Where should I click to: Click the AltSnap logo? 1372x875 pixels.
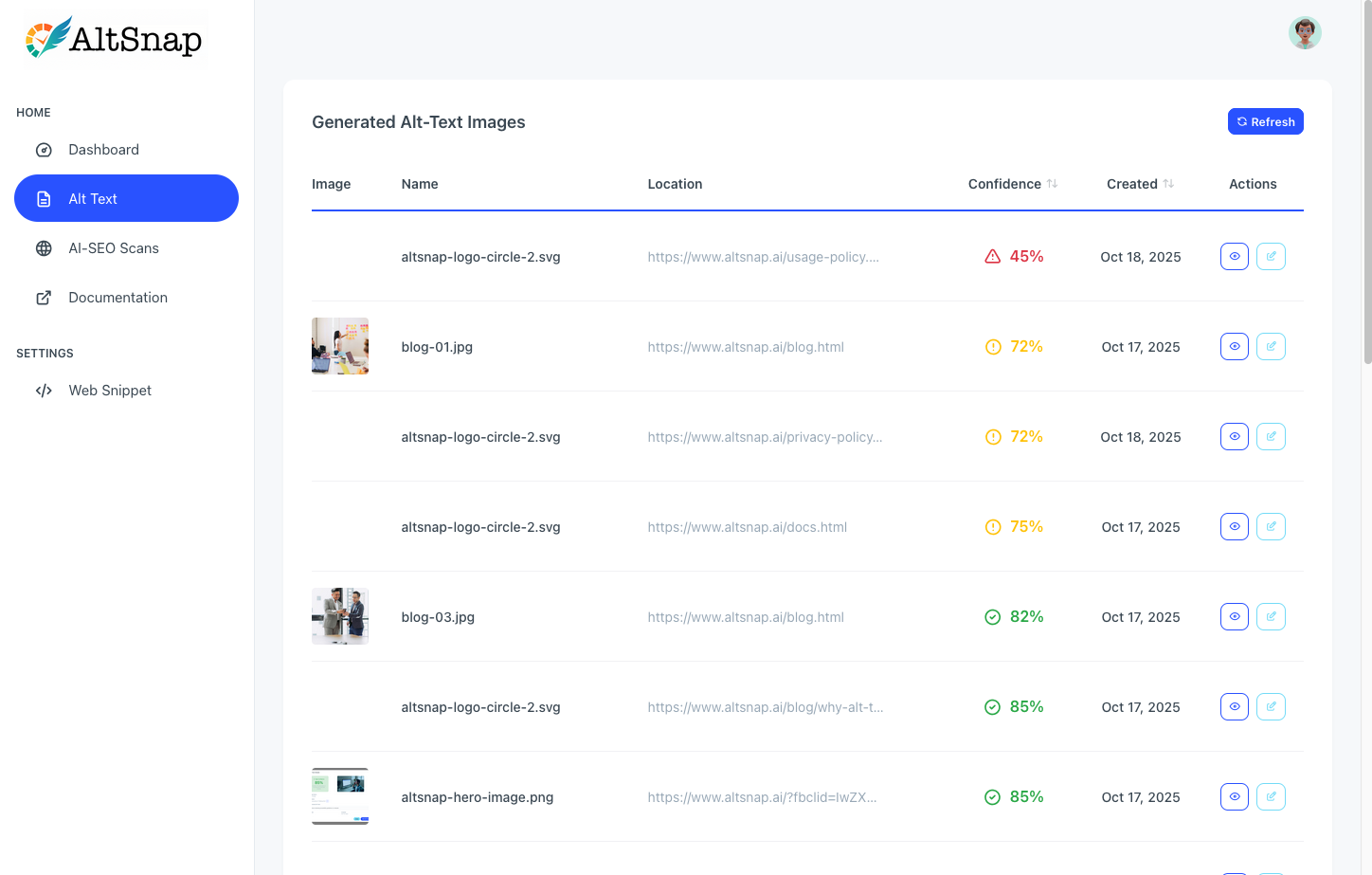pyautogui.click(x=112, y=37)
